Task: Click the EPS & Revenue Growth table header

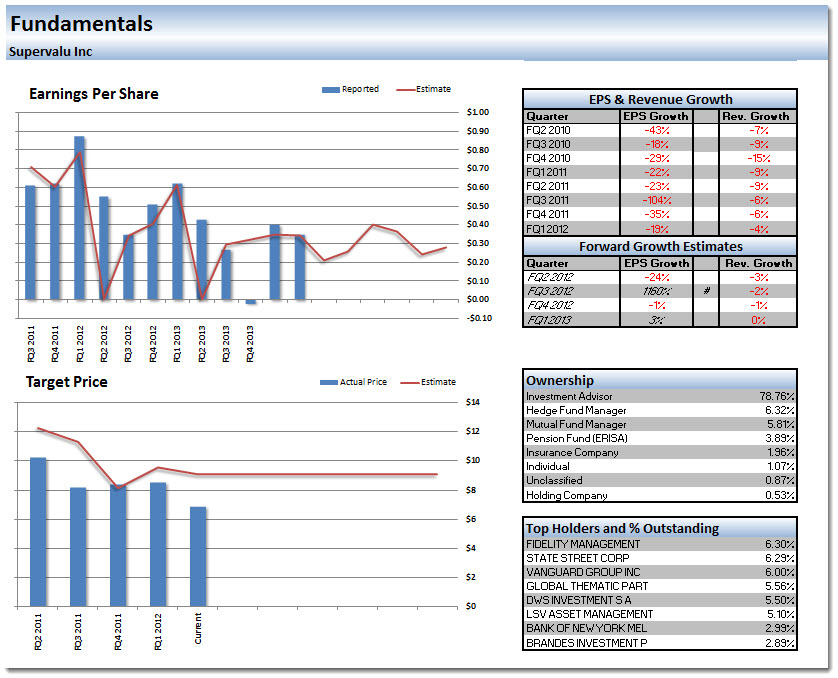Action: pos(660,99)
